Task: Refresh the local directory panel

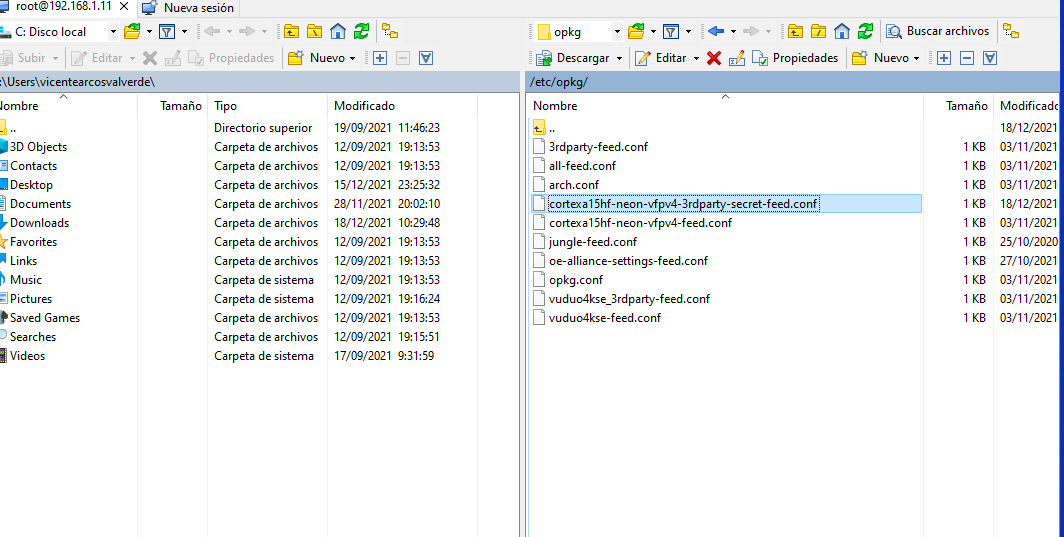Action: coord(361,32)
